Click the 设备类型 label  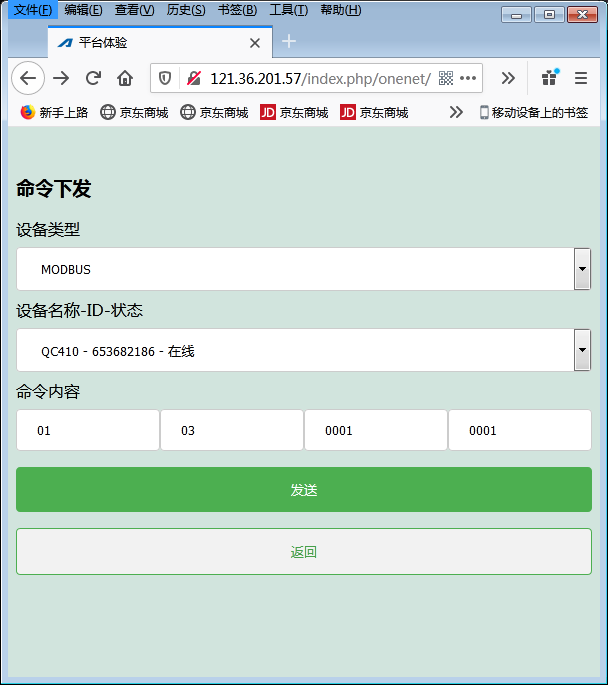click(48, 229)
